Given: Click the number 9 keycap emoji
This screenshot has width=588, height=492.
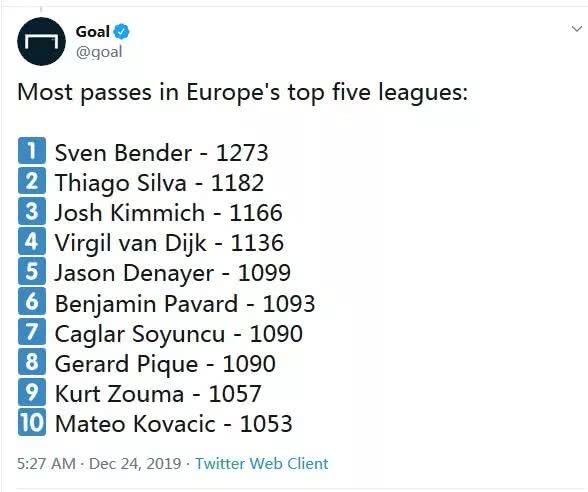Looking at the screenshot, I should click(32, 392).
